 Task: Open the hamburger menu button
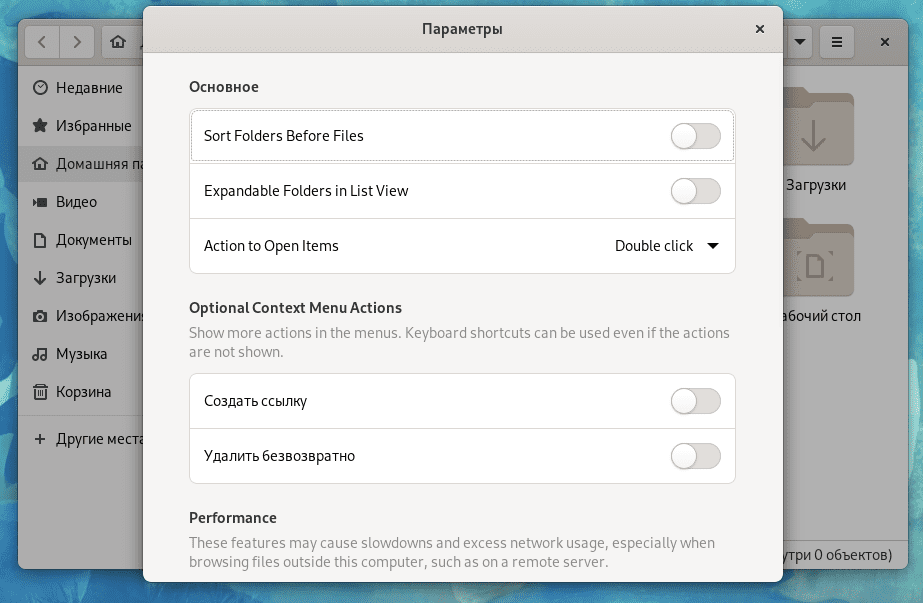[x=837, y=42]
